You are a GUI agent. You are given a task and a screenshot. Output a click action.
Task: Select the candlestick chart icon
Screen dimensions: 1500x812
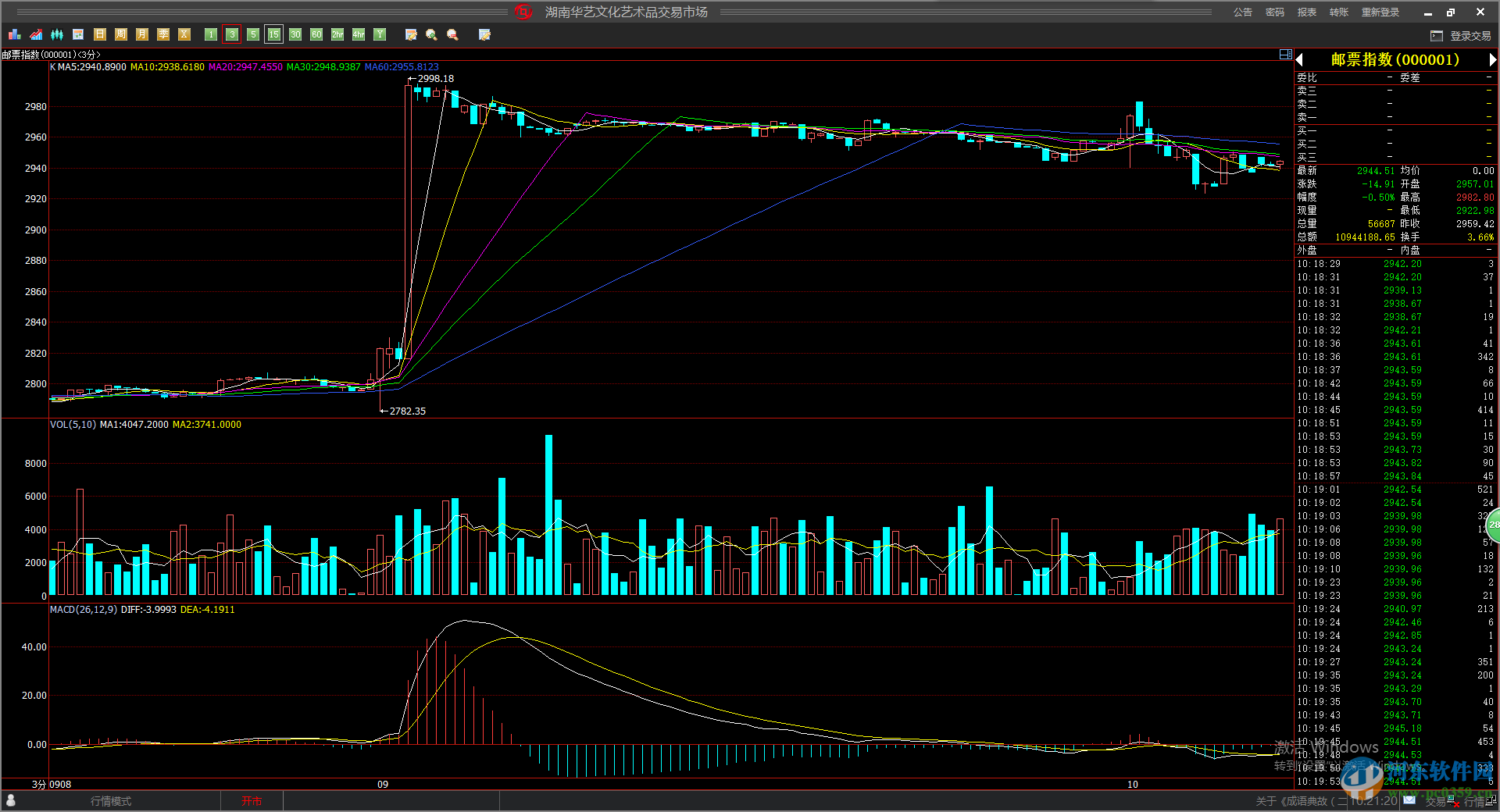tap(57, 34)
